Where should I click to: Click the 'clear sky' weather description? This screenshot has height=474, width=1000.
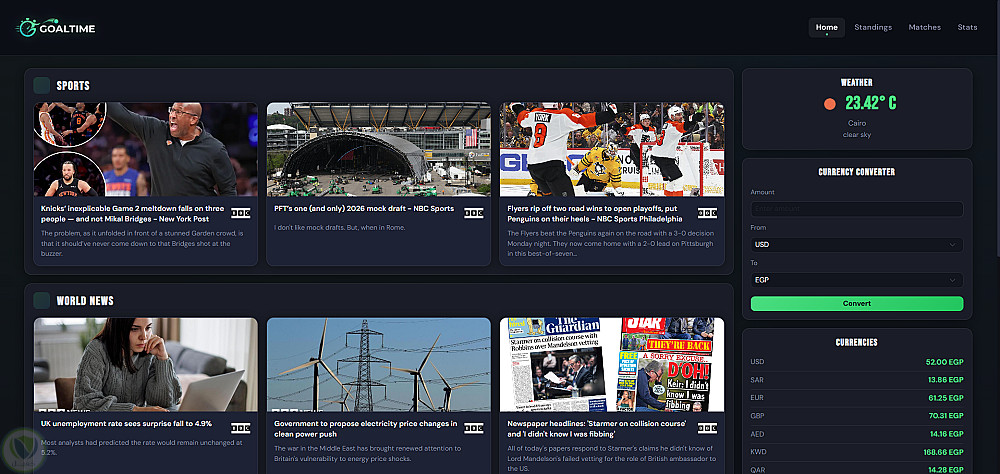point(857,135)
